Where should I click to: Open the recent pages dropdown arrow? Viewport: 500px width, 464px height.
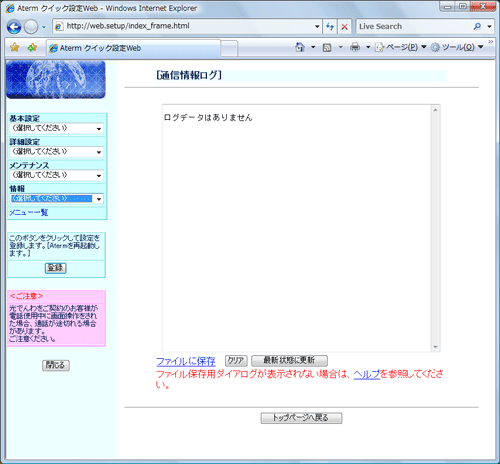pos(44,27)
